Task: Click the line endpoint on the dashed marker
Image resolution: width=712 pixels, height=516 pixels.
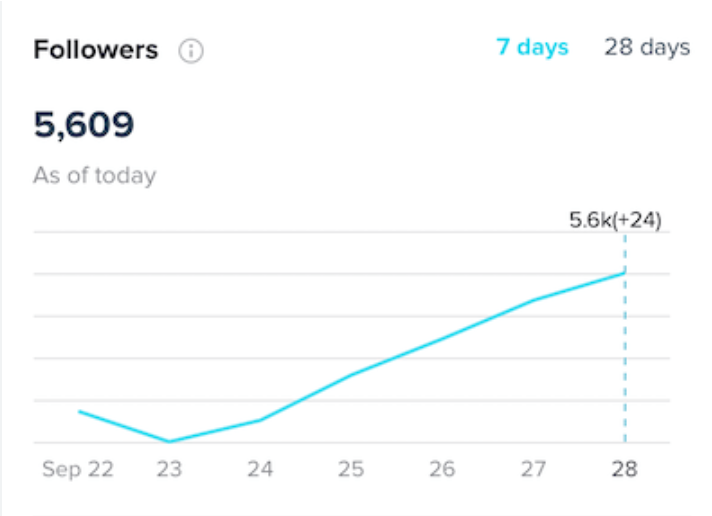Action: [625, 271]
